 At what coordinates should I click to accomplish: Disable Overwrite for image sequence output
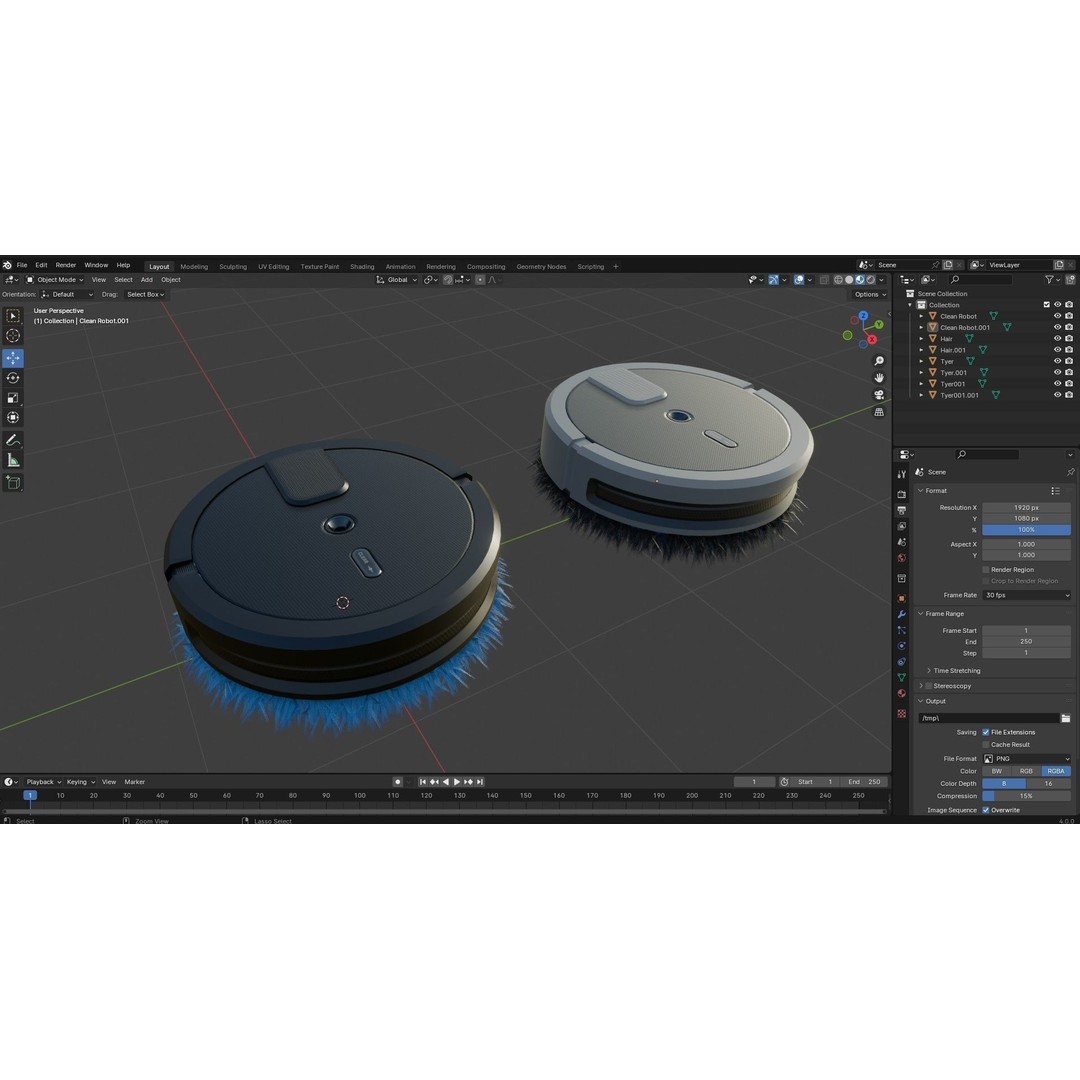[x=988, y=810]
